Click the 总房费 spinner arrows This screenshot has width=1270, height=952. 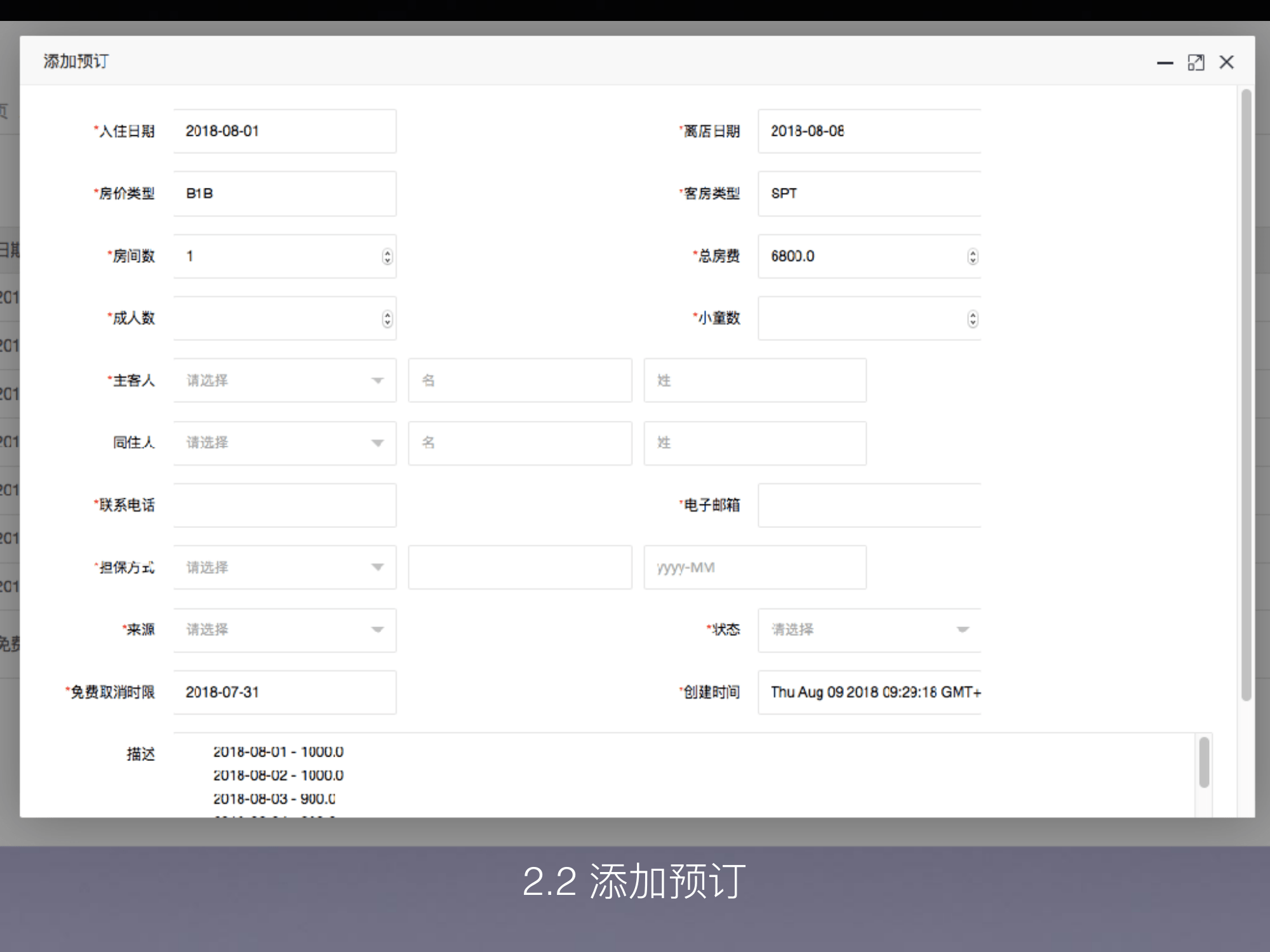tap(972, 256)
